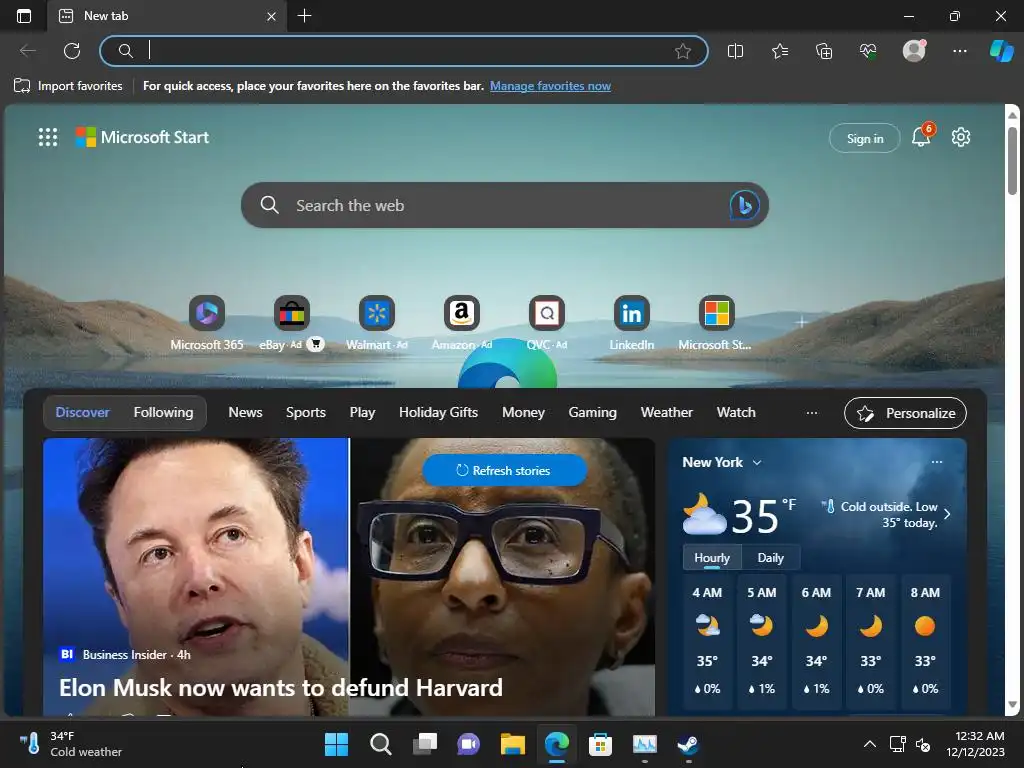The height and width of the screenshot is (768, 1024).
Task: Open the Collections icon
Action: 824,51
